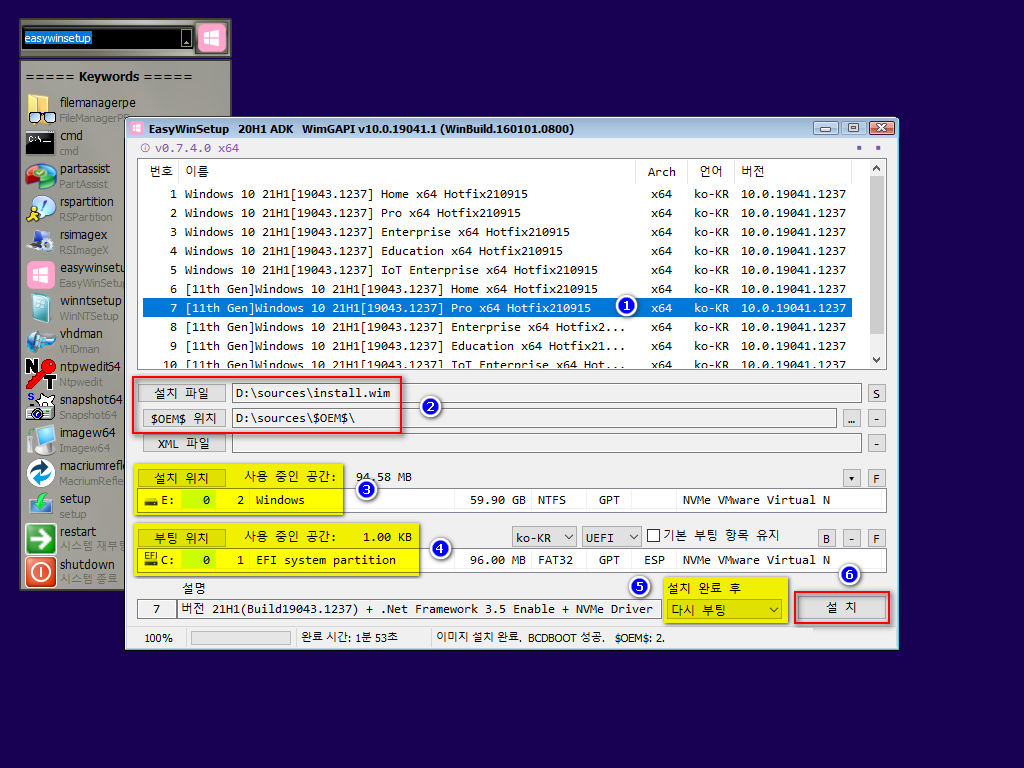Image resolution: width=1024 pixels, height=768 pixels.
Task: Click the F button in install location row
Action: coord(876,479)
